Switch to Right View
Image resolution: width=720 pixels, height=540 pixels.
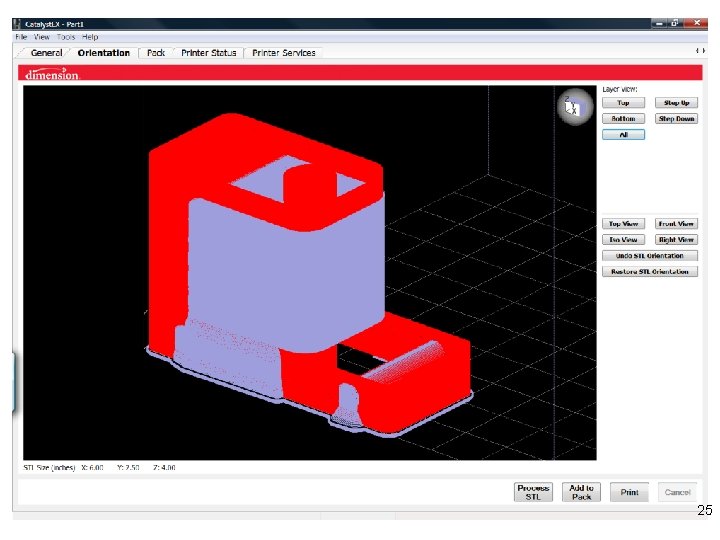(676, 240)
